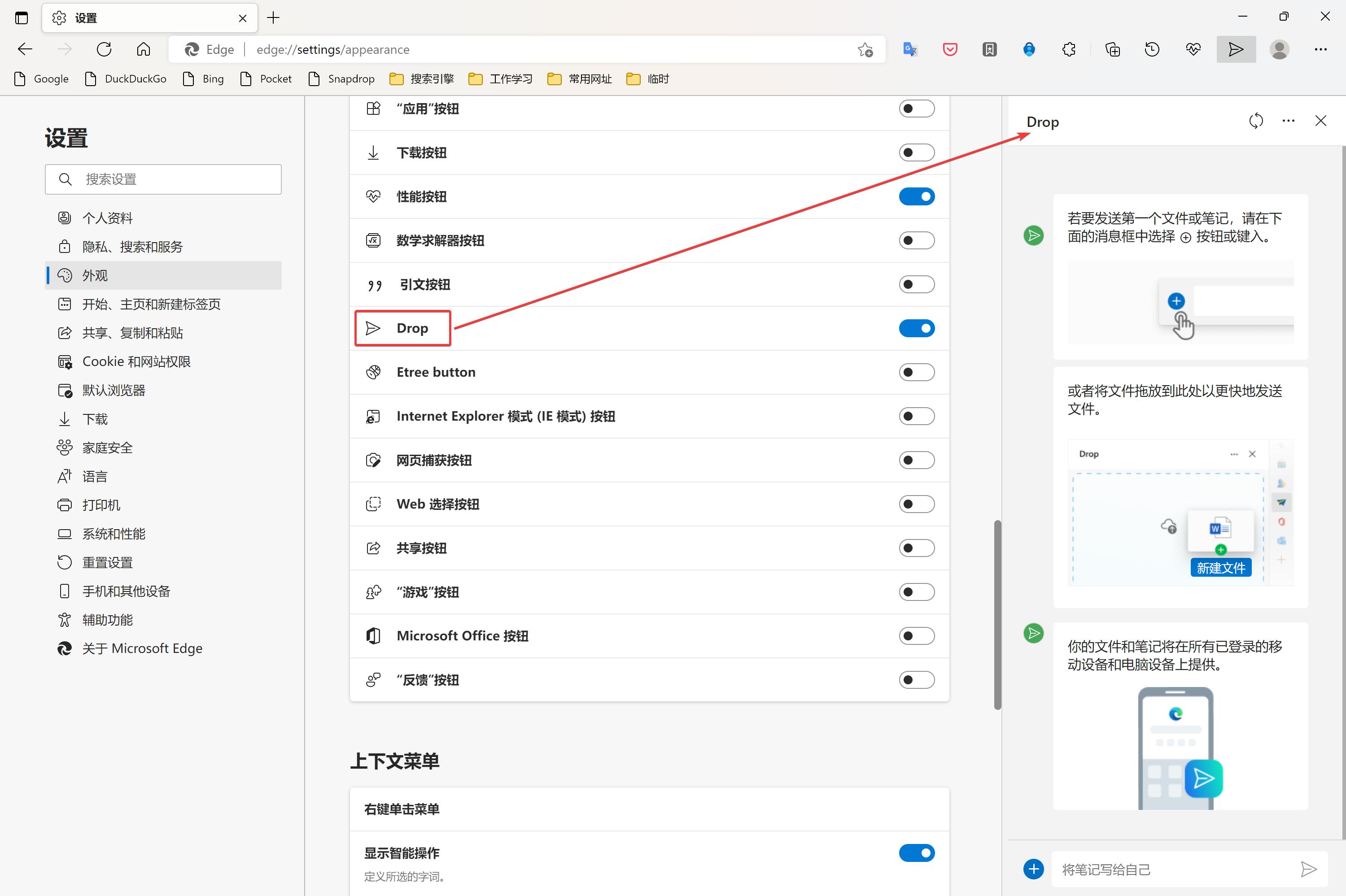
Task: Open History from the toolbar
Action: click(x=1152, y=50)
